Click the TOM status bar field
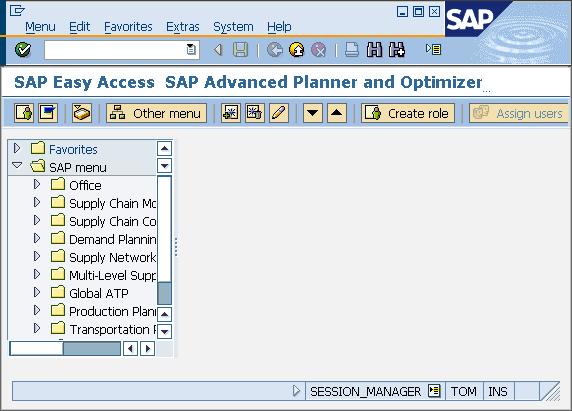Image resolution: width=572 pixels, height=411 pixels. 464,391
